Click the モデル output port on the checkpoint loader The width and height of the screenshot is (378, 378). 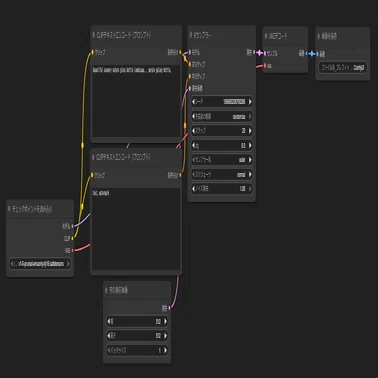point(72,226)
